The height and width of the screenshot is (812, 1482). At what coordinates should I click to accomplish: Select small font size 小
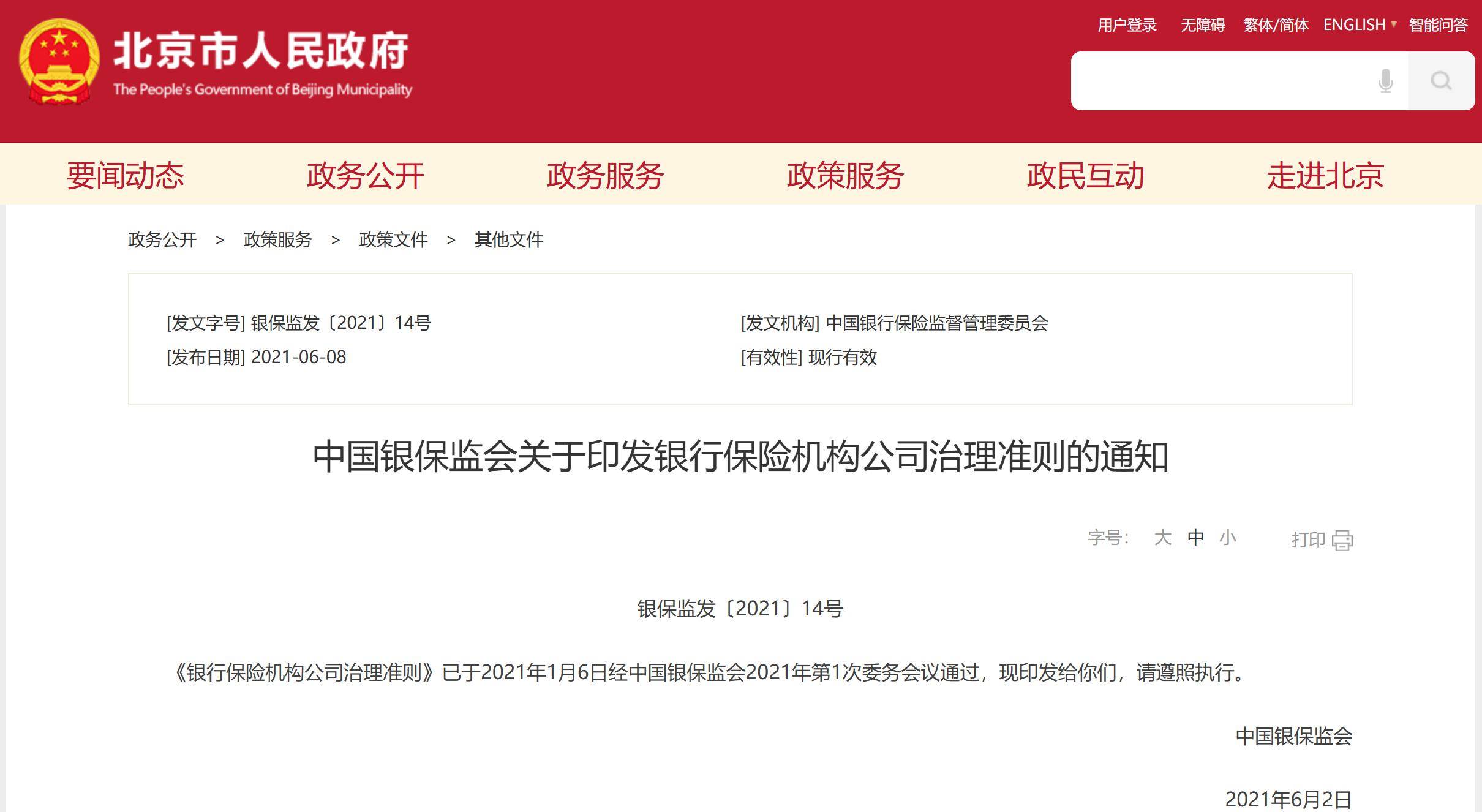point(1227,538)
